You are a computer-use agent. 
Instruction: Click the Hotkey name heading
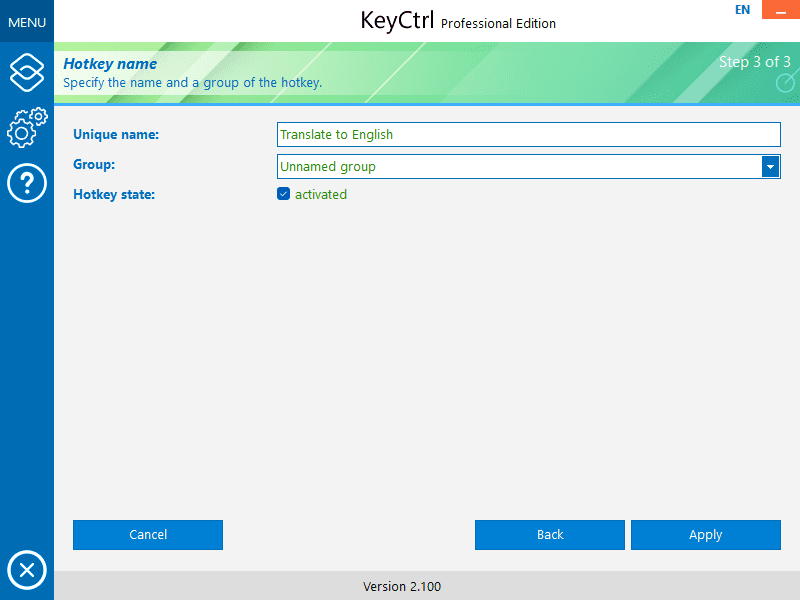point(110,64)
